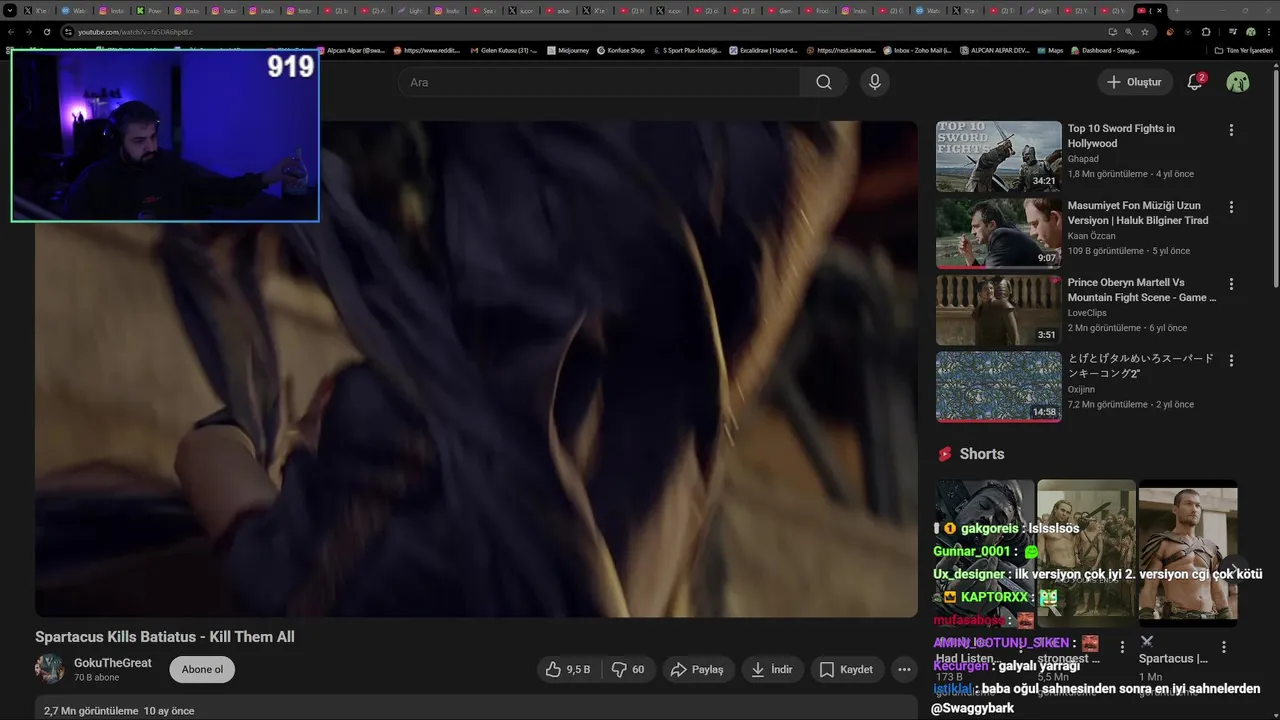
Task: Open the Spartacus short's options menu
Action: point(1223,647)
